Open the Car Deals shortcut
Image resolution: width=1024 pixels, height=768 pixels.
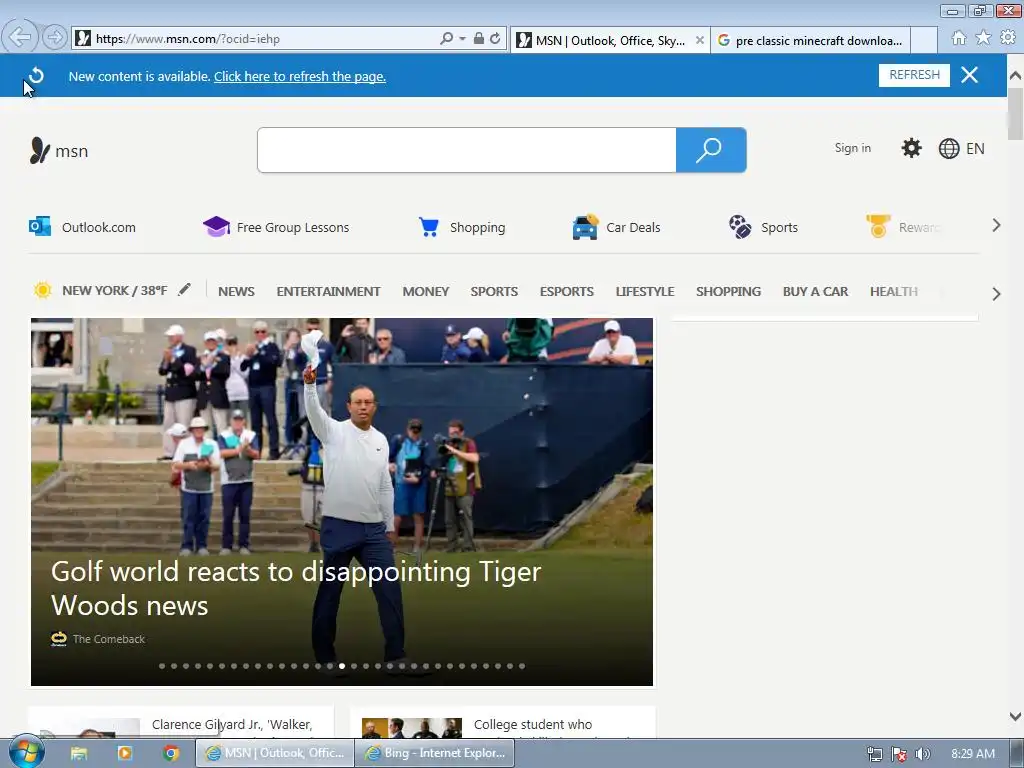pos(616,227)
